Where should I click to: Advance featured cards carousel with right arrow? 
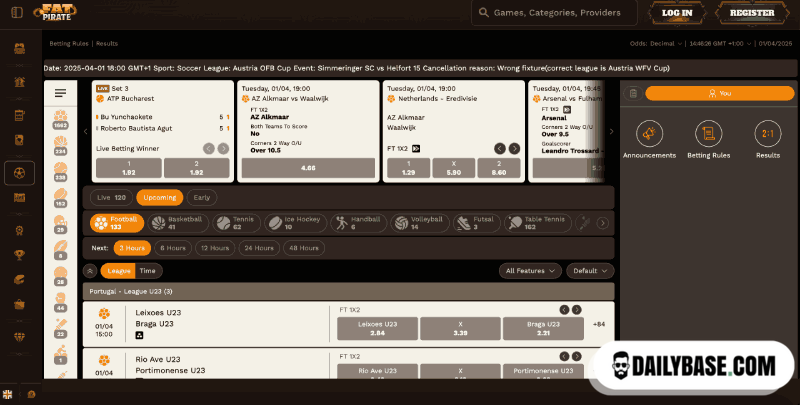[x=611, y=132]
